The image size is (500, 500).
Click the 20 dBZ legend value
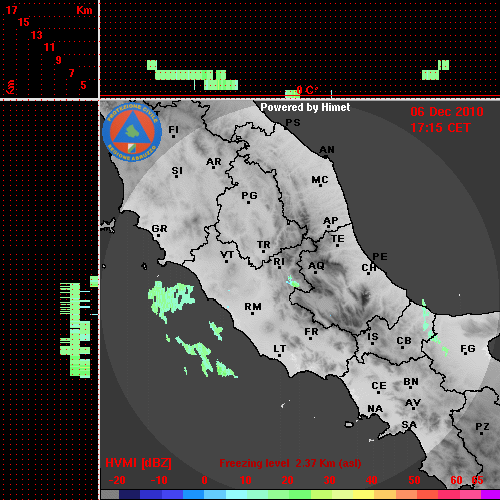click(287, 480)
